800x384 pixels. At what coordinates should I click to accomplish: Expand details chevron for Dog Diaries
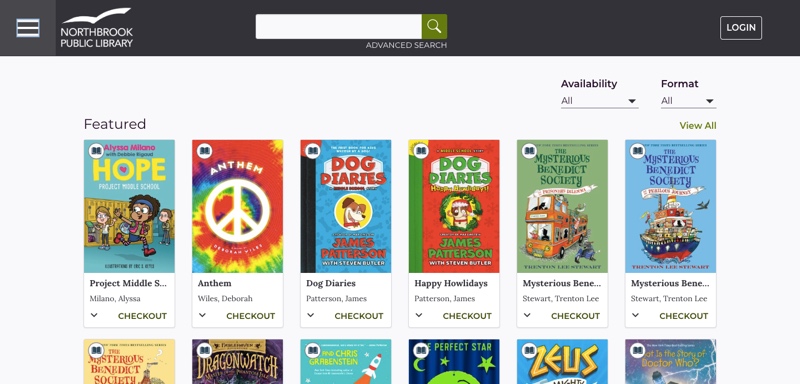tap(310, 315)
